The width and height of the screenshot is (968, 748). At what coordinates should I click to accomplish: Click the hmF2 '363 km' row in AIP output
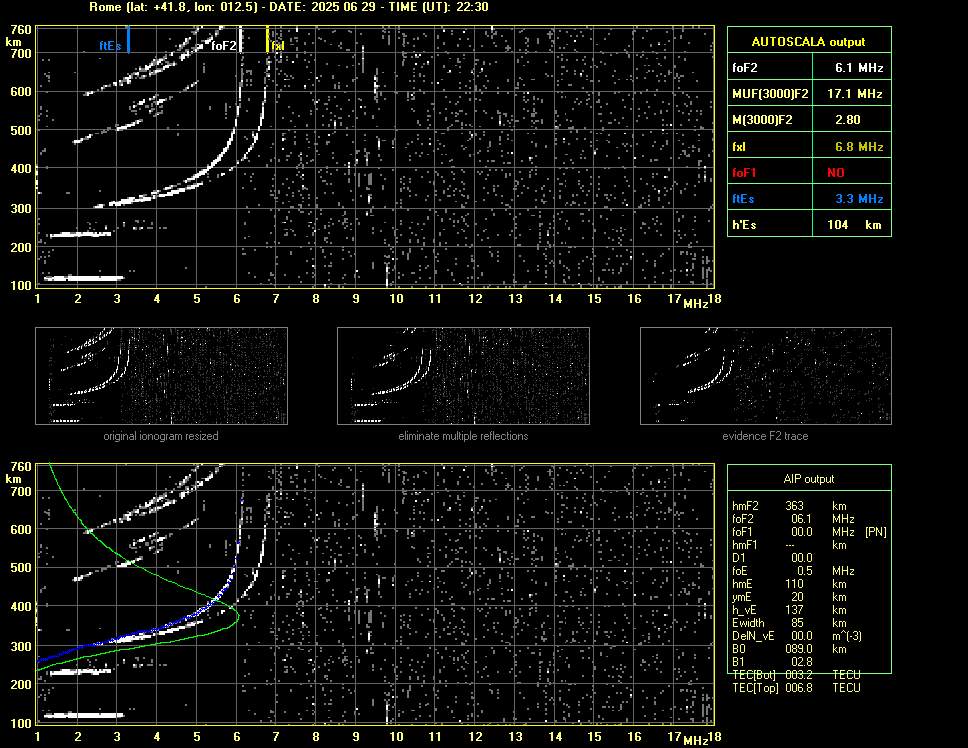(793, 506)
